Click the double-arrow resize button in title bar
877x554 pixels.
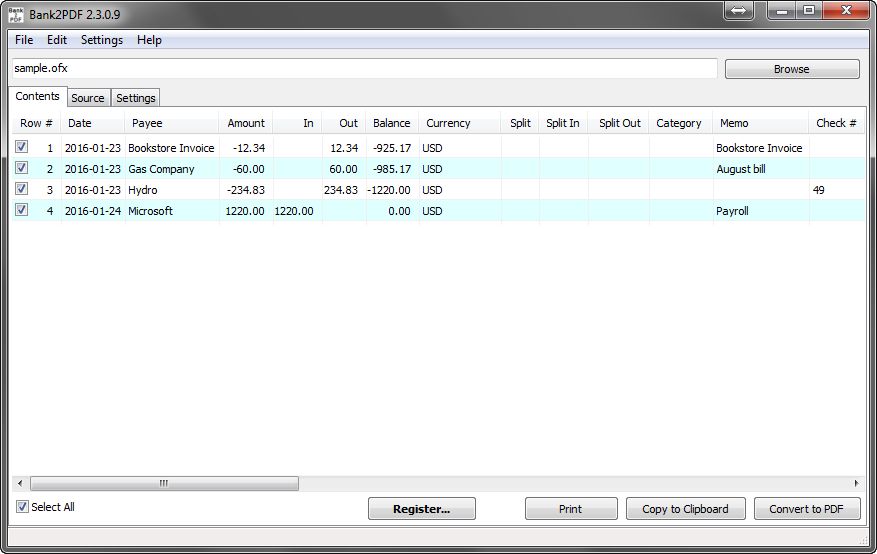coord(738,11)
